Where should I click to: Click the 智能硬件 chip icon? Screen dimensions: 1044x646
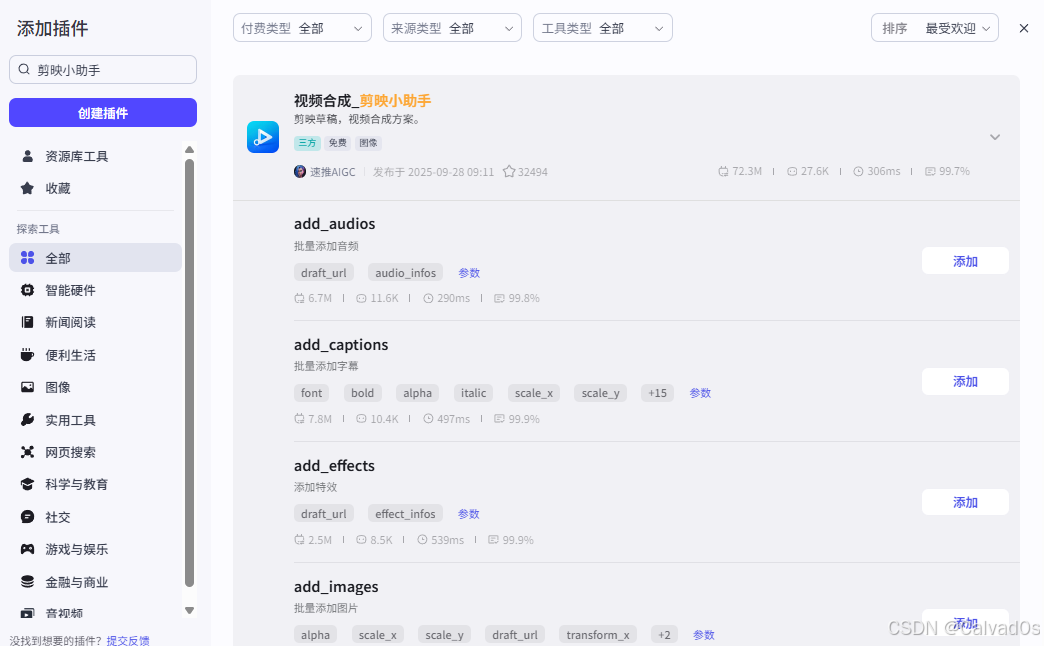[27, 290]
